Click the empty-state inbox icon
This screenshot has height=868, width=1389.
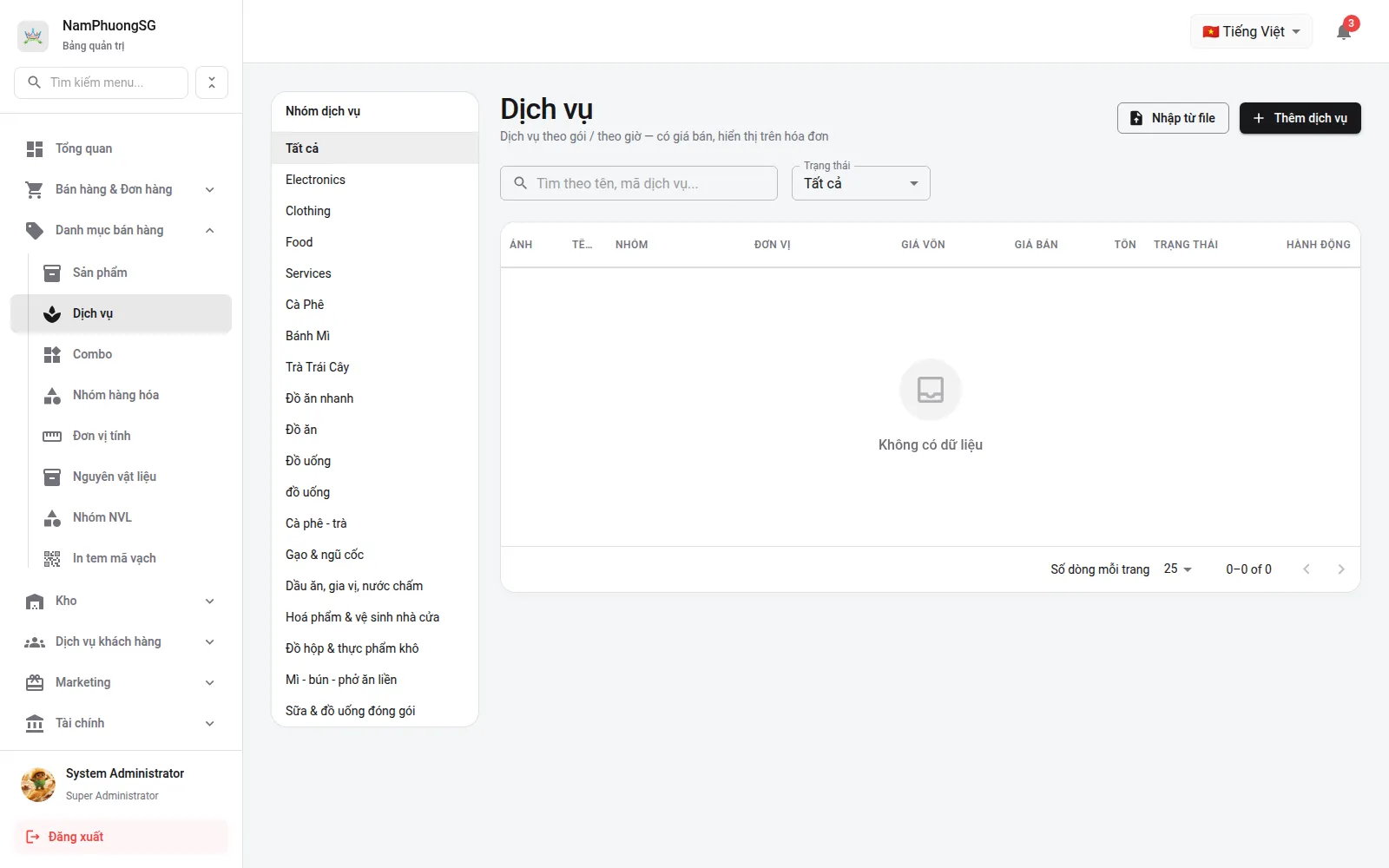pos(931,390)
